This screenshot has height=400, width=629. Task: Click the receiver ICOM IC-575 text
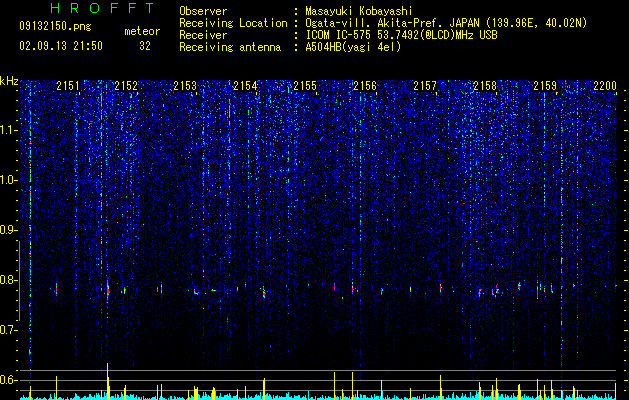coord(401,35)
